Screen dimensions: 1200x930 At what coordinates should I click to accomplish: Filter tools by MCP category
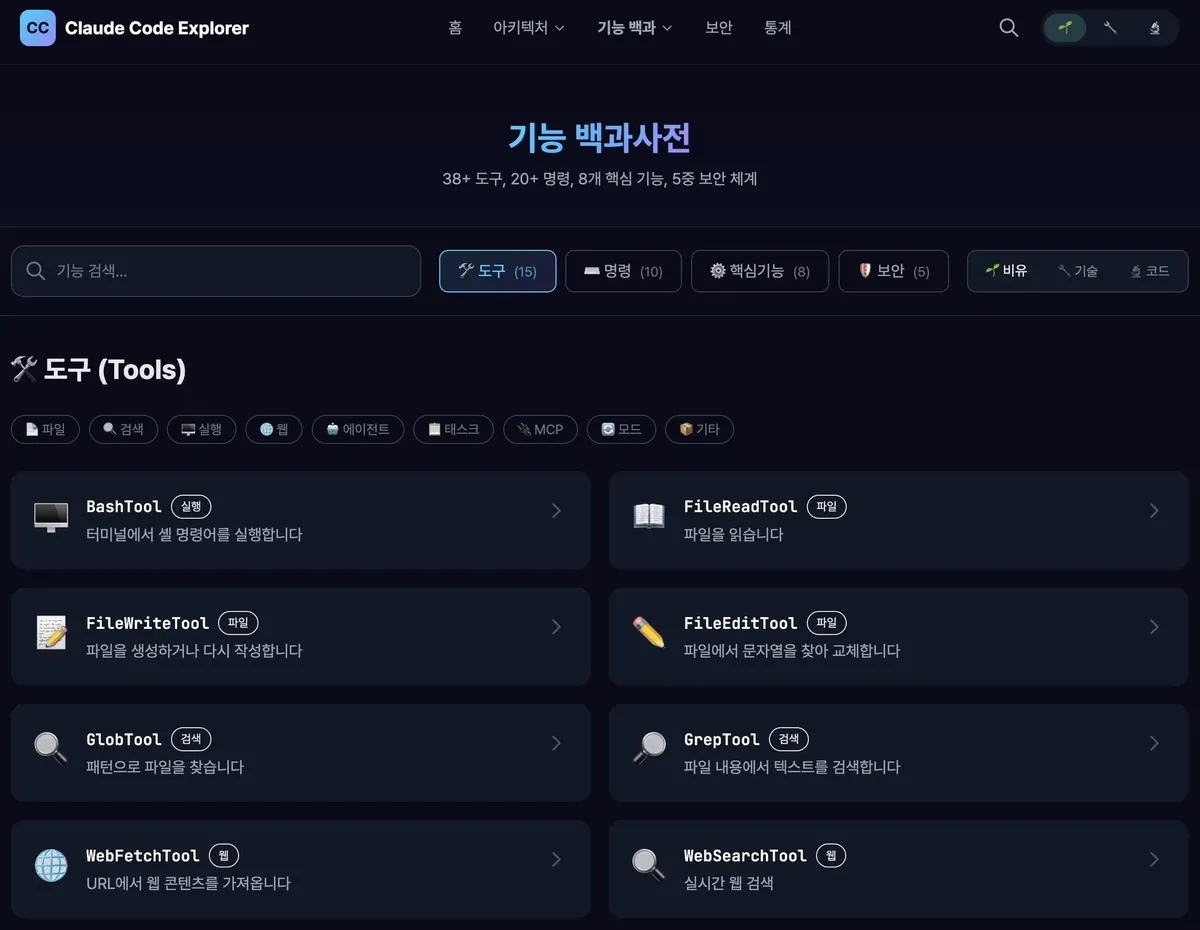[x=540, y=429]
